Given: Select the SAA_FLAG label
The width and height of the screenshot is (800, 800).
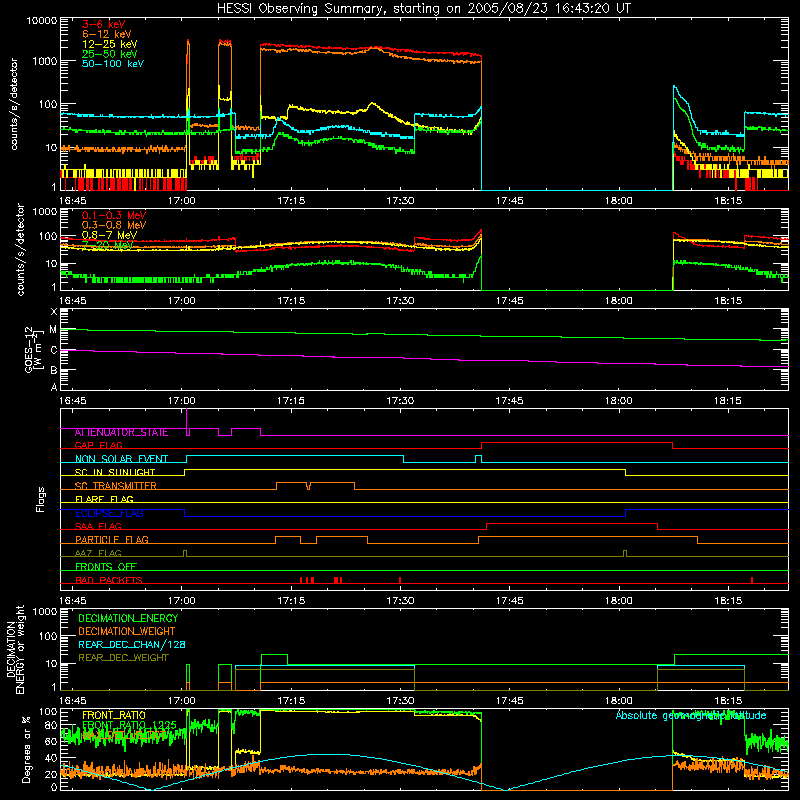Looking at the screenshot, I should [x=98, y=526].
